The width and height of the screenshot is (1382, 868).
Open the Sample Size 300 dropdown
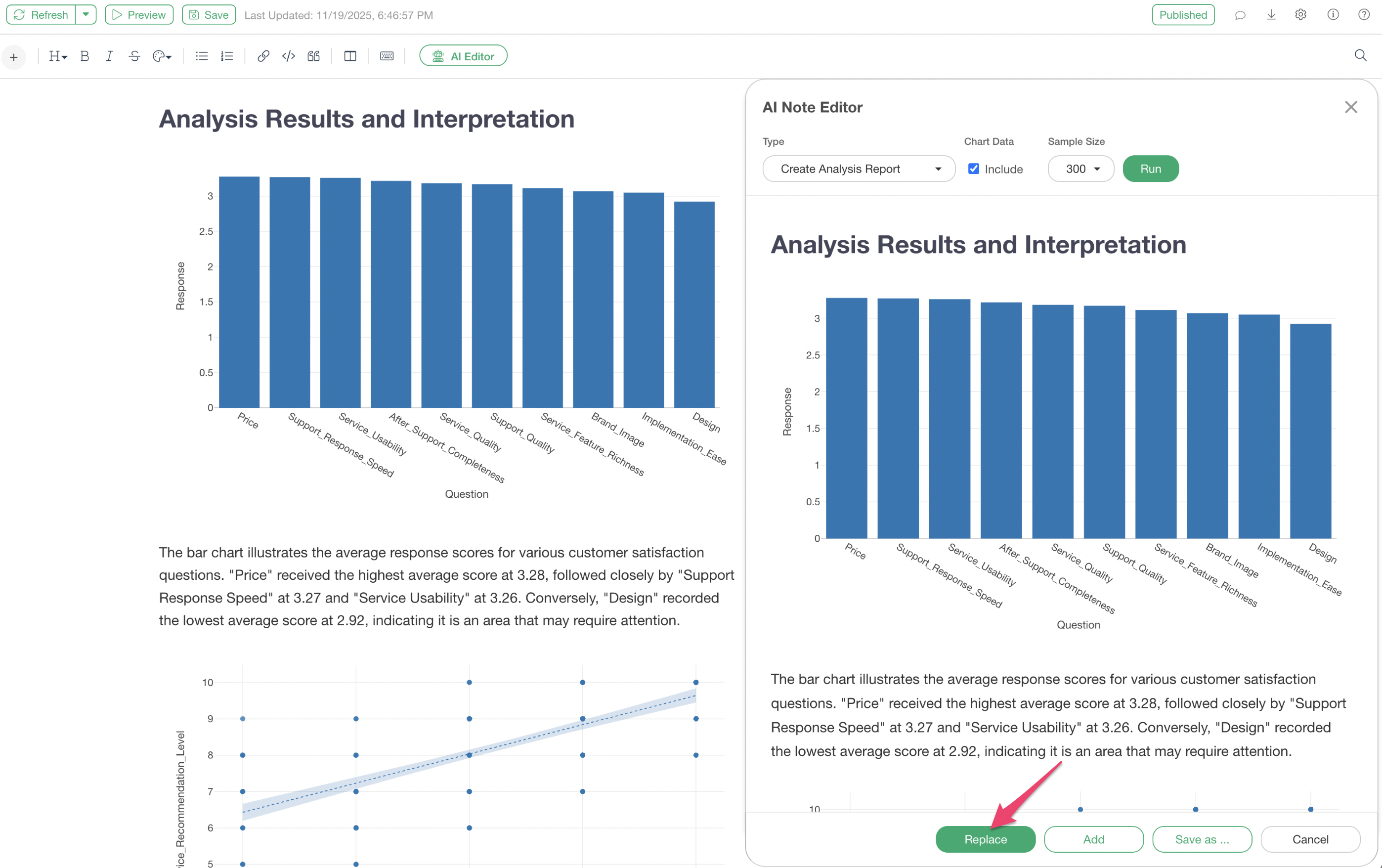[x=1080, y=169]
